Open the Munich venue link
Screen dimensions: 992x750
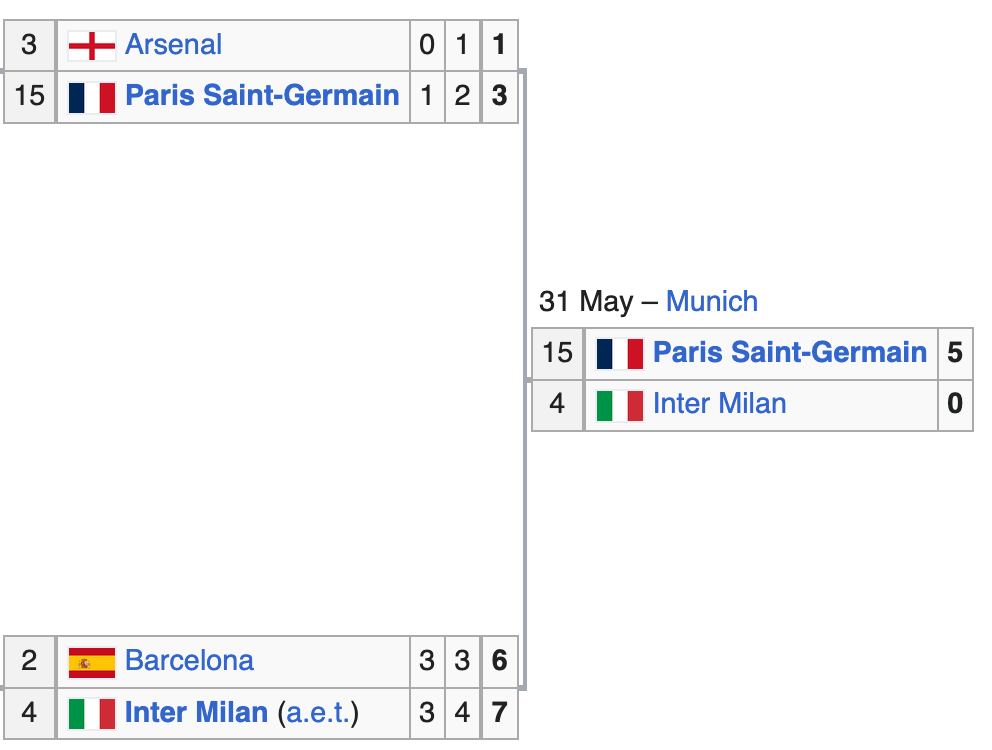pos(712,301)
